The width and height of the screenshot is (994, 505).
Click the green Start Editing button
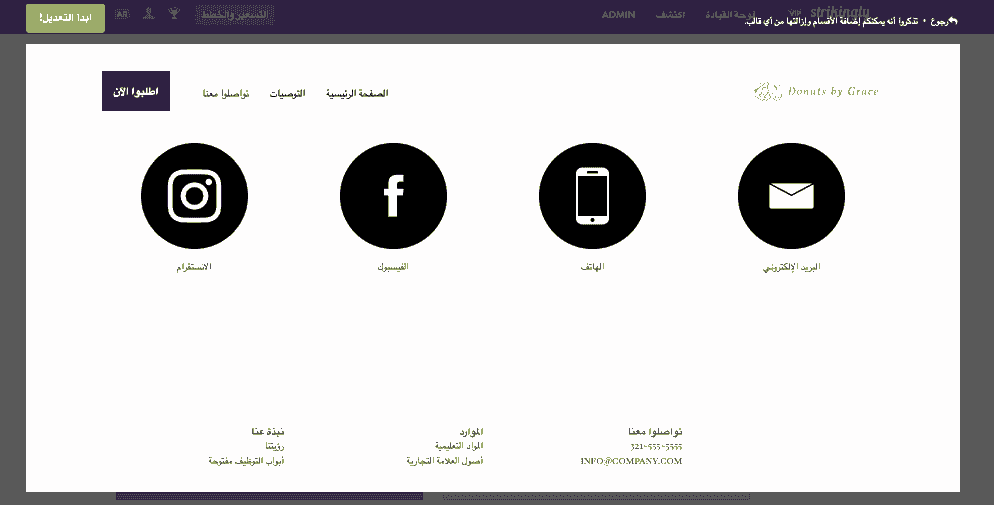[65, 18]
